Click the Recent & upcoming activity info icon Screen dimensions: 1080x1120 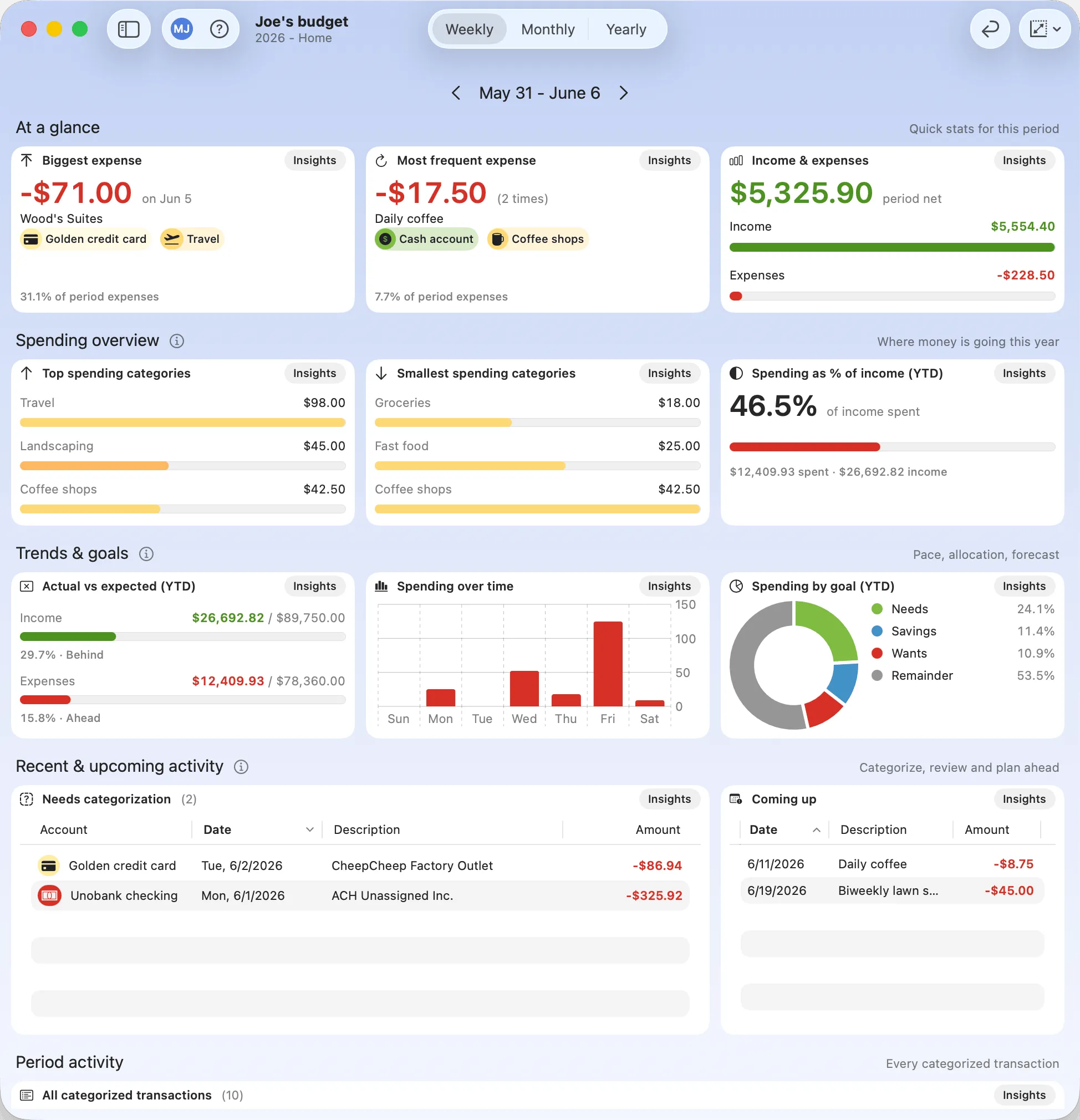(241, 767)
